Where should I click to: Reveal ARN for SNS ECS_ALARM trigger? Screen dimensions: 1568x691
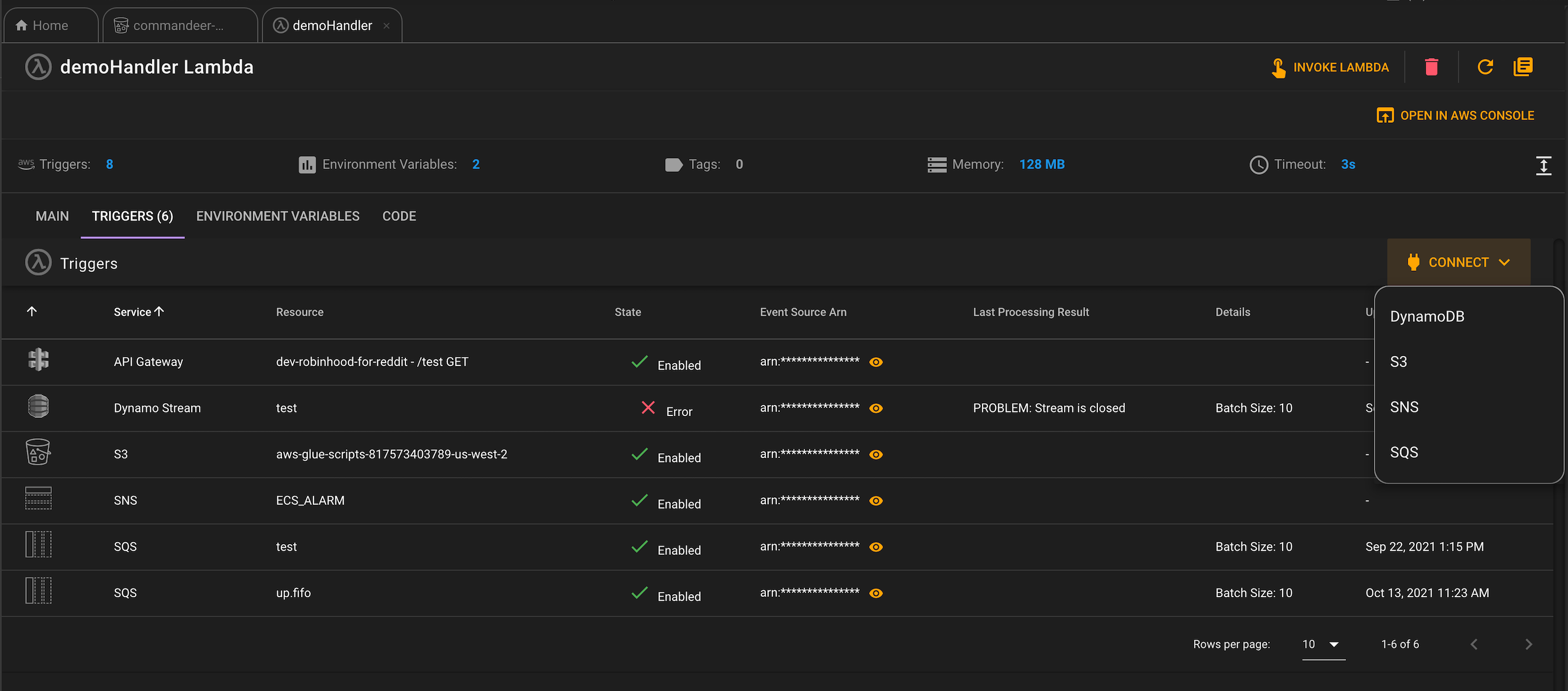(876, 501)
